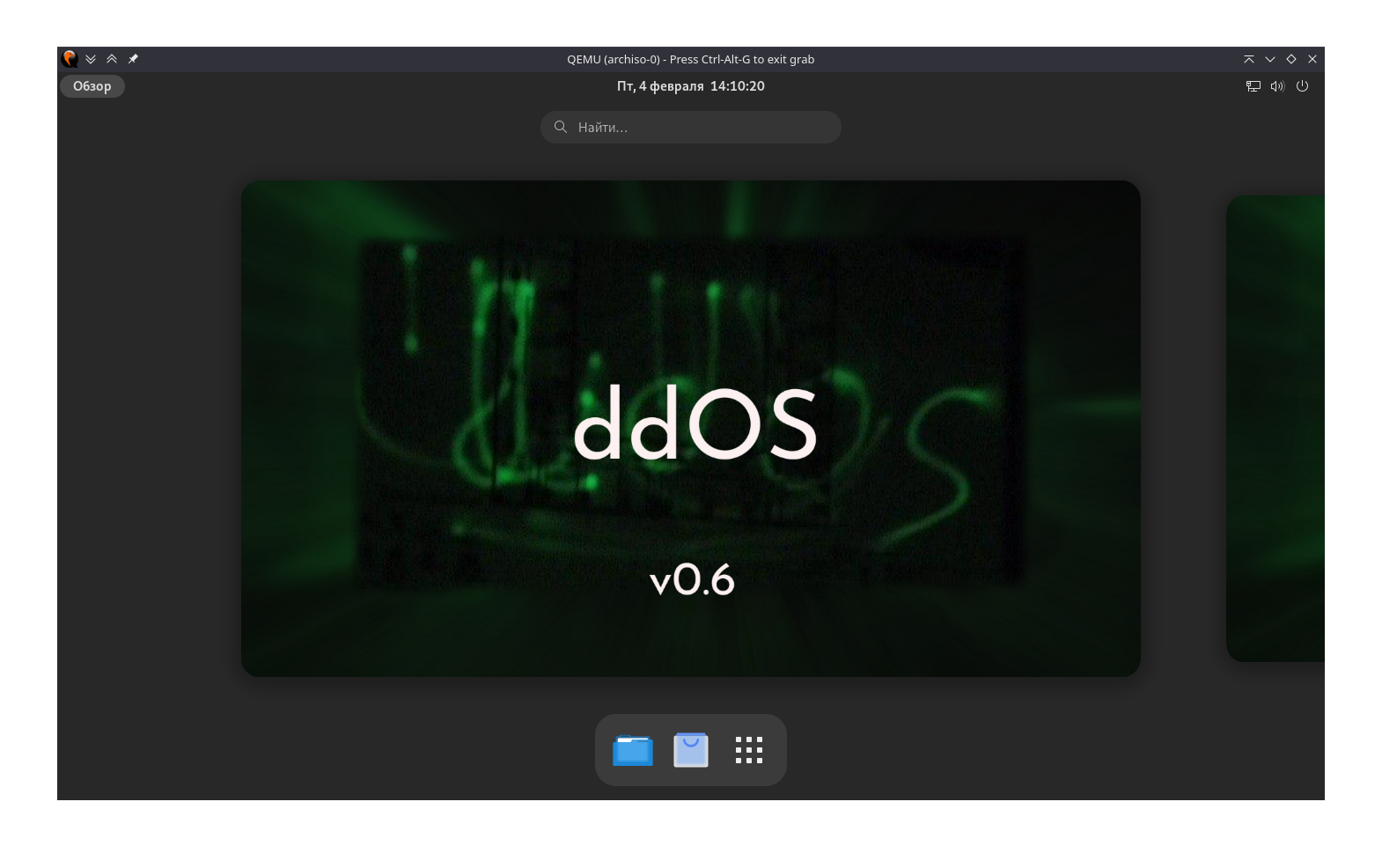Click the search magnifier icon
The height and width of the screenshot is (868, 1382).
coord(561,128)
